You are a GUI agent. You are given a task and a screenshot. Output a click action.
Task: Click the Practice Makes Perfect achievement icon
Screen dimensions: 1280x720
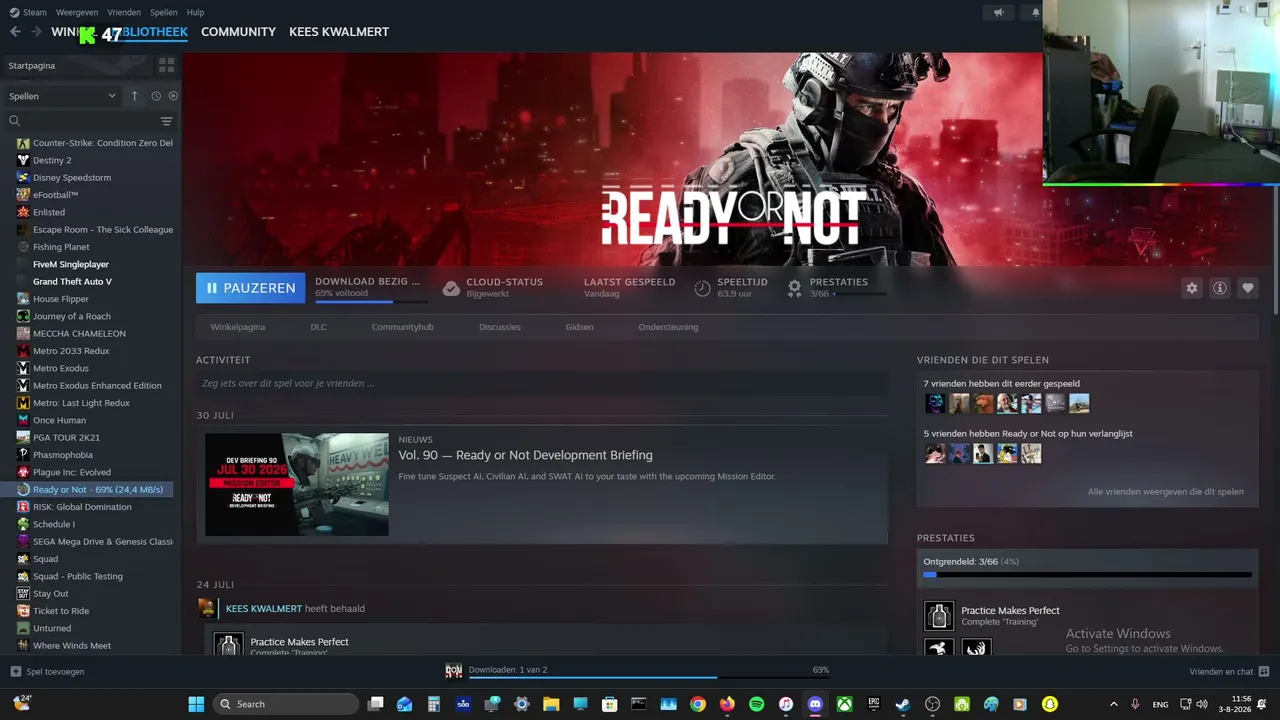click(939, 615)
